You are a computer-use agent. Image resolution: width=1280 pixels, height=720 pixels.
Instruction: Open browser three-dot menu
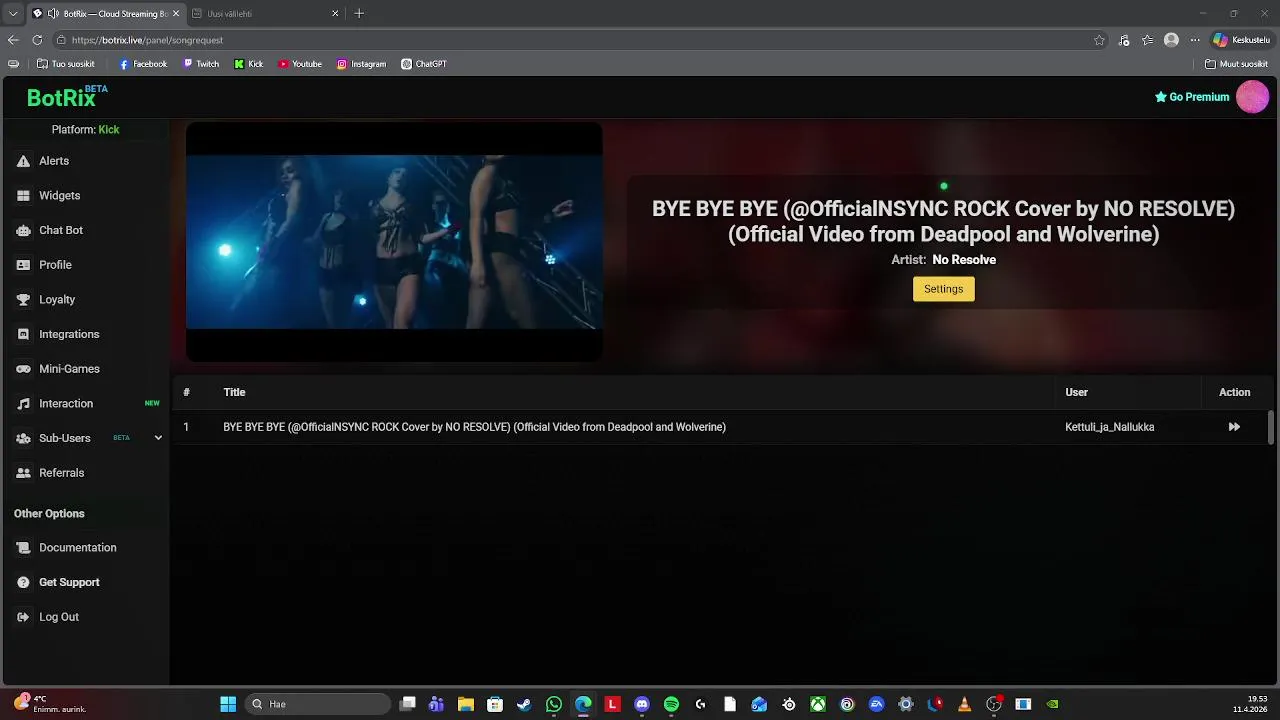pos(1194,40)
